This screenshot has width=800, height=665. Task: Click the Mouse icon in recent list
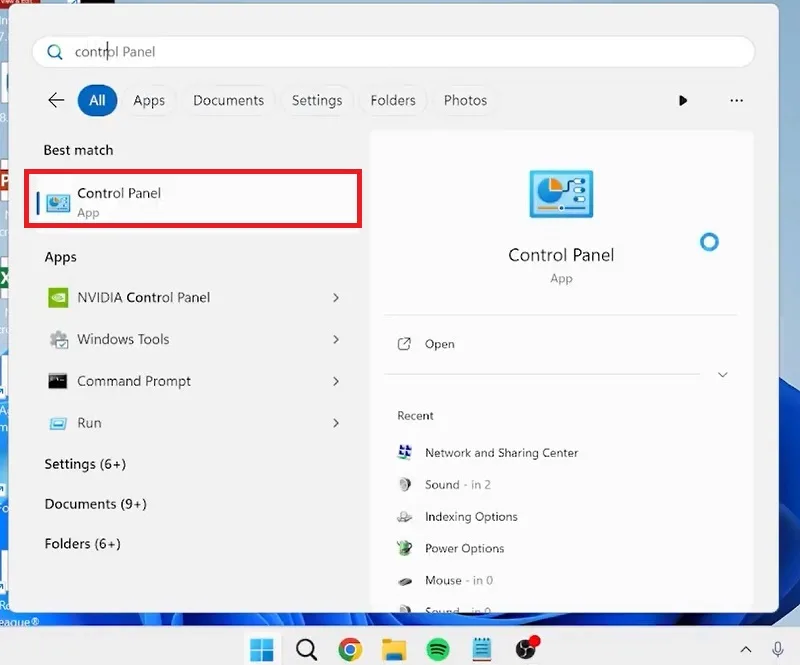click(405, 581)
